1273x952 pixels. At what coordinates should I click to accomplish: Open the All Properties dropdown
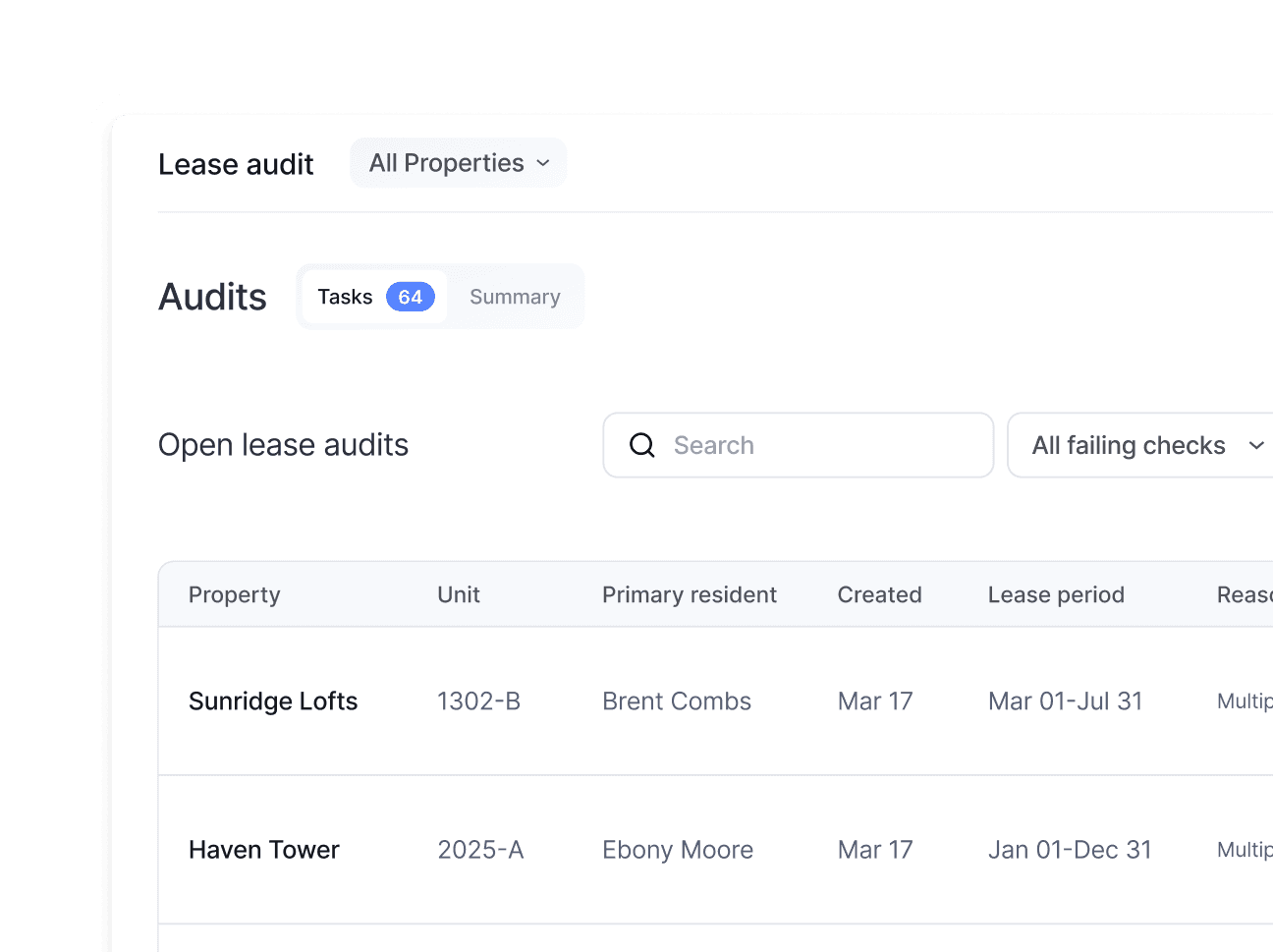point(458,163)
